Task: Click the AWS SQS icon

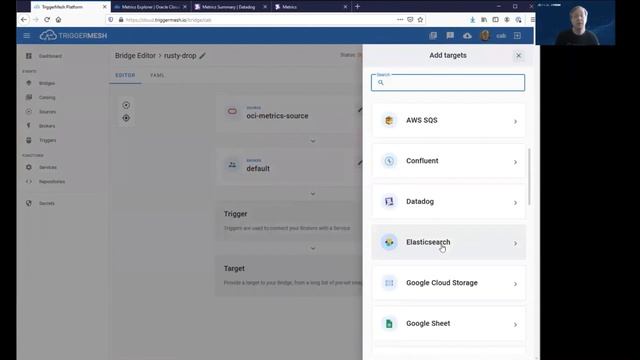Action: point(389,120)
